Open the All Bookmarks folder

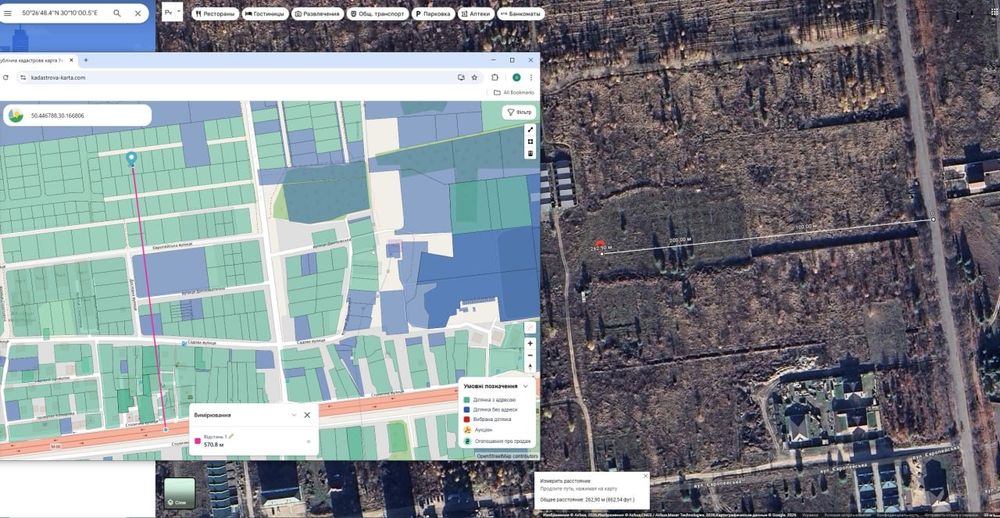tap(514, 92)
